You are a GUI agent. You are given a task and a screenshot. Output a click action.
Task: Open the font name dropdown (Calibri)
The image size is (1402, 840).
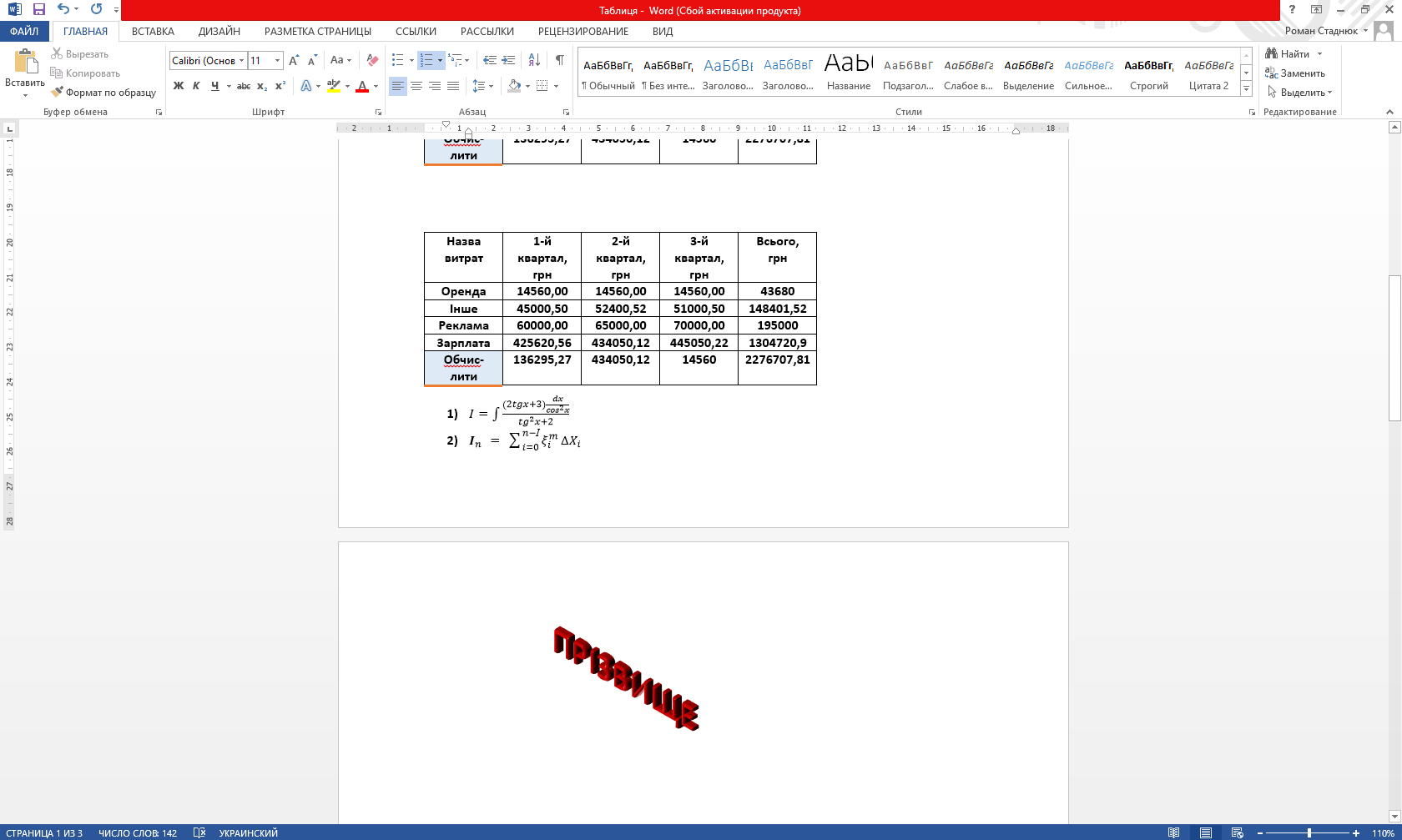pyautogui.click(x=242, y=61)
